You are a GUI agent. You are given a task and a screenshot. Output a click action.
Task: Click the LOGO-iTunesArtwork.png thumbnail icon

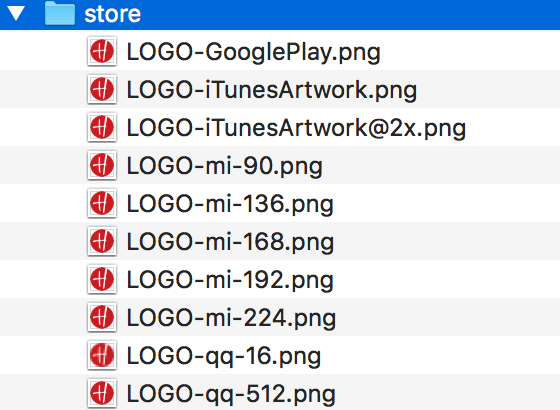[102, 89]
